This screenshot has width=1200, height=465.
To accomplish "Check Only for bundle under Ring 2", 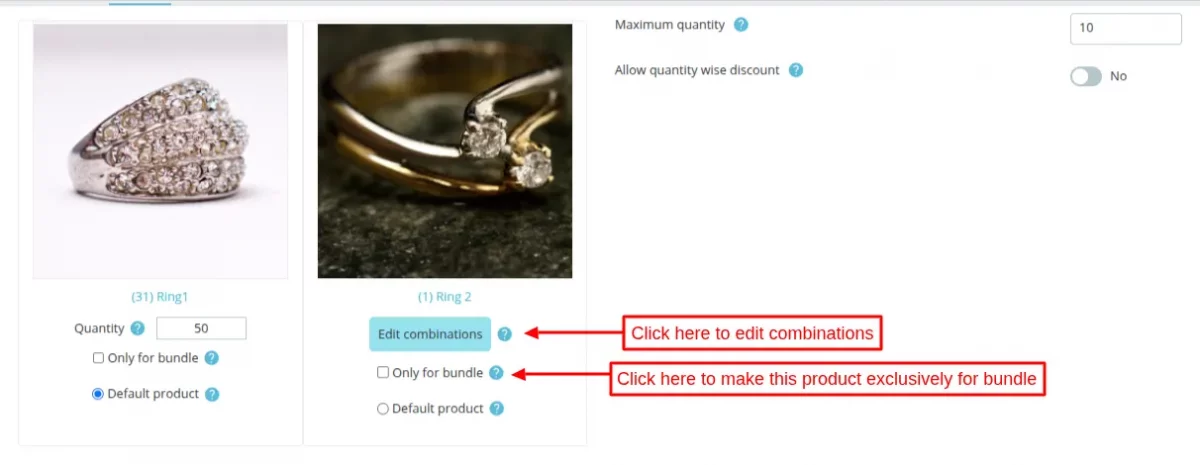I will click(x=383, y=373).
